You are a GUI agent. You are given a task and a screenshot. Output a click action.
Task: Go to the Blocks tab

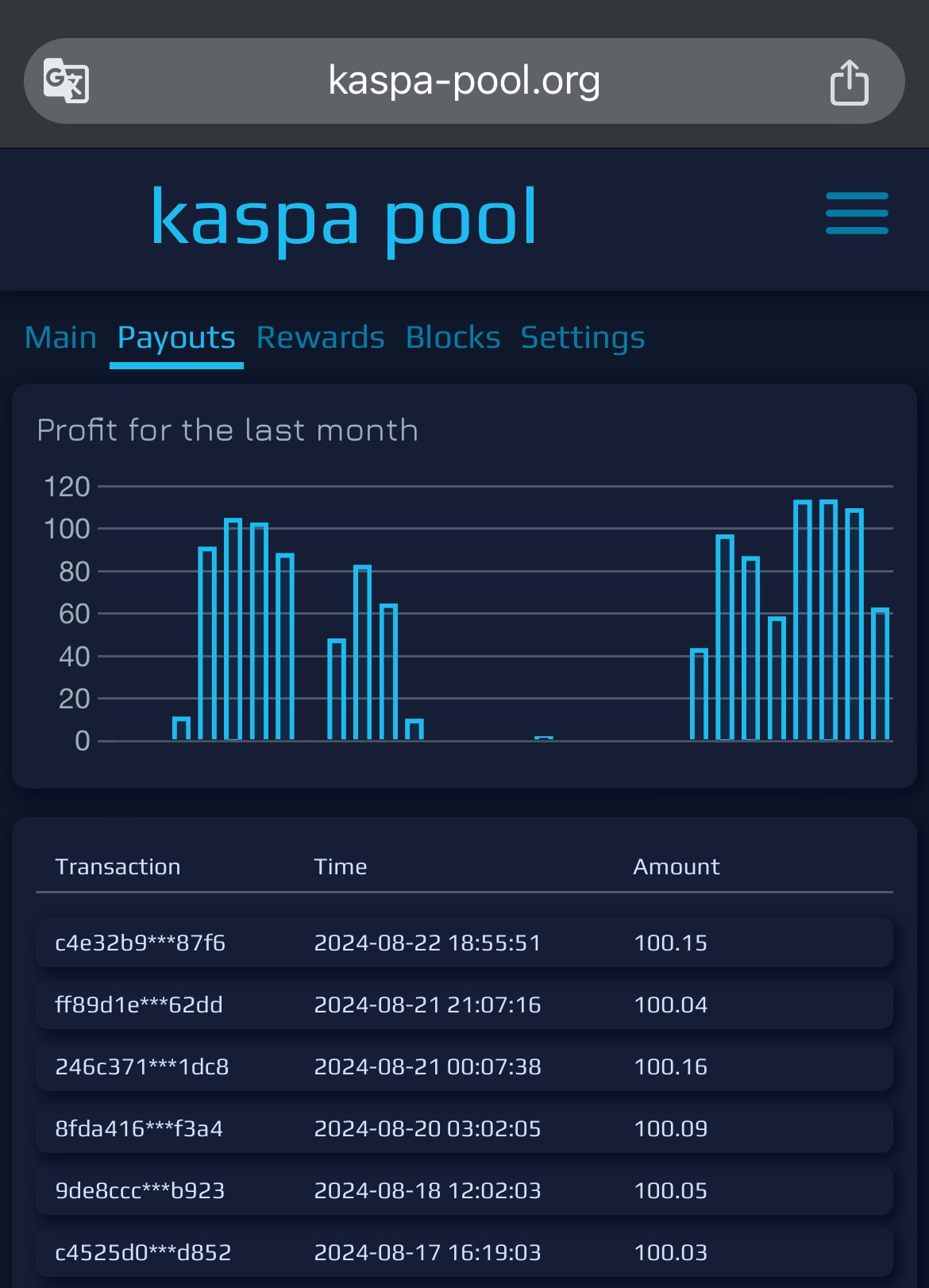[x=453, y=337]
